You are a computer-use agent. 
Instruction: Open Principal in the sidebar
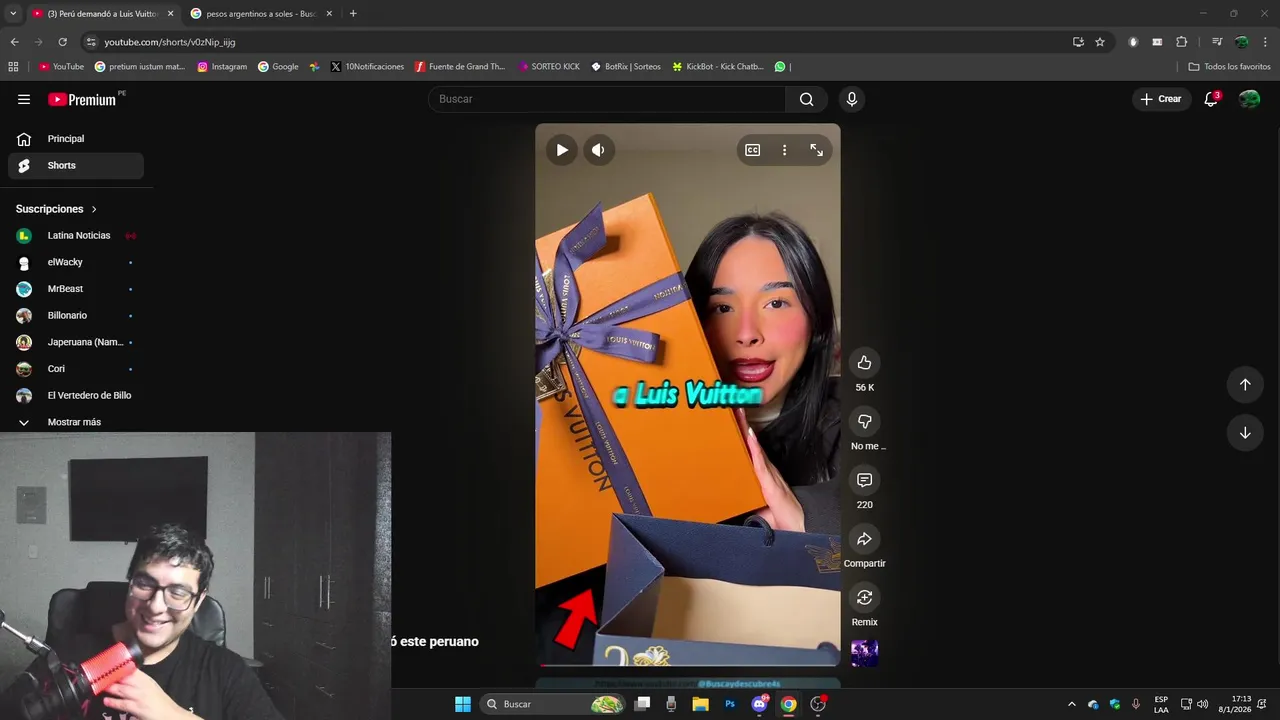click(76, 139)
